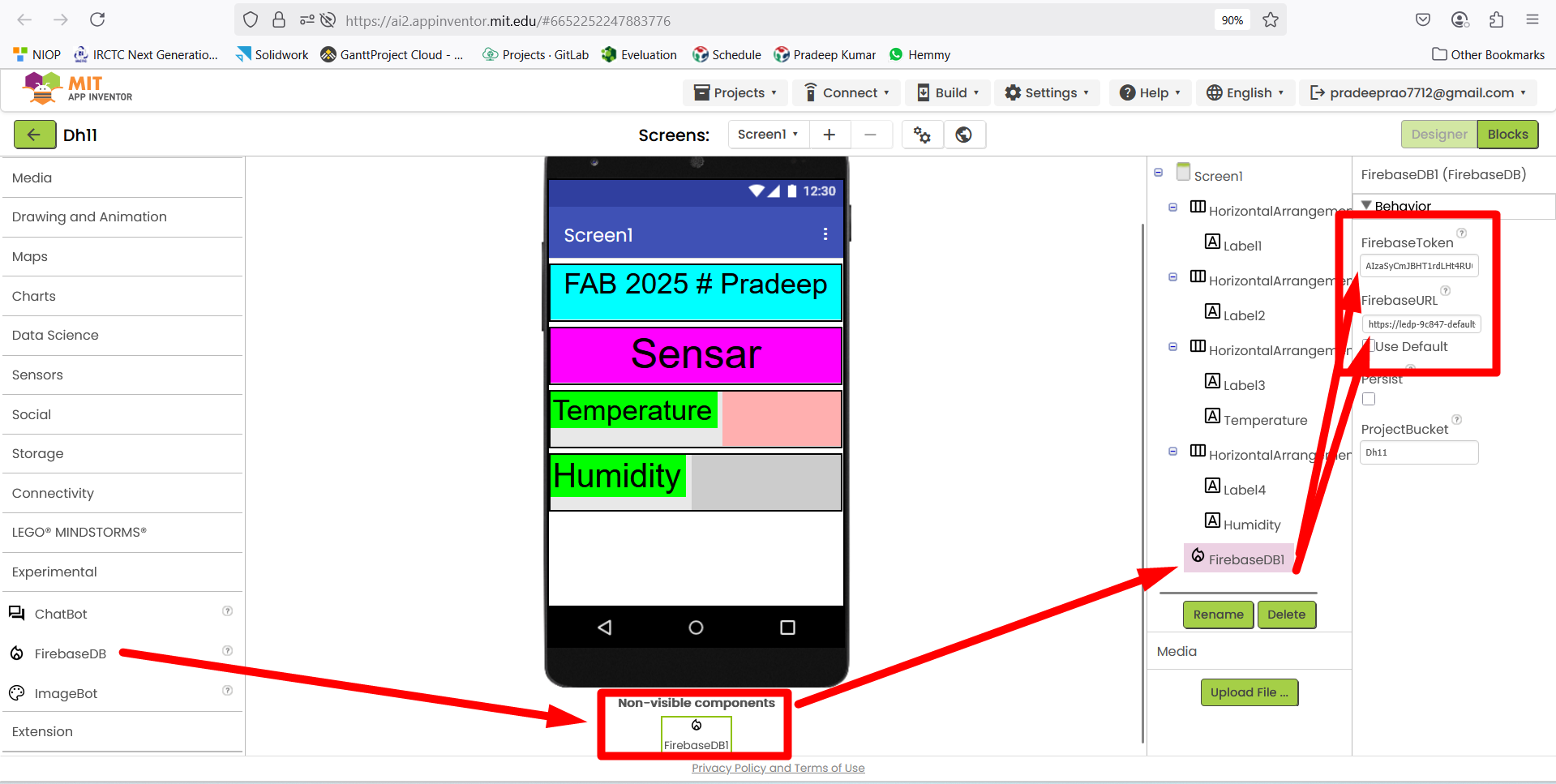Select the pink Temperature value box
1556x784 pixels.
point(782,419)
